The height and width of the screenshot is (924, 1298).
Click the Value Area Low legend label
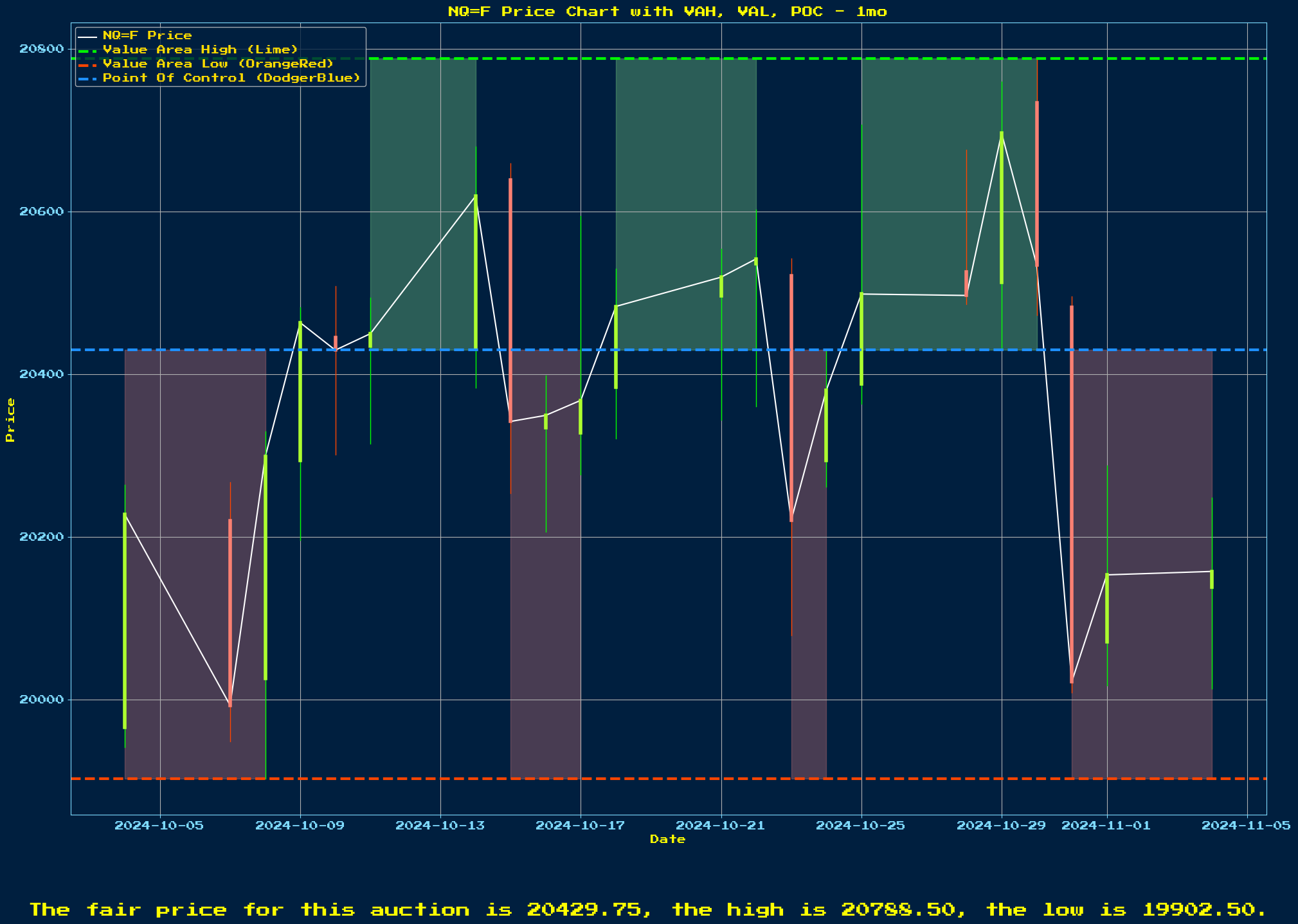click(218, 64)
